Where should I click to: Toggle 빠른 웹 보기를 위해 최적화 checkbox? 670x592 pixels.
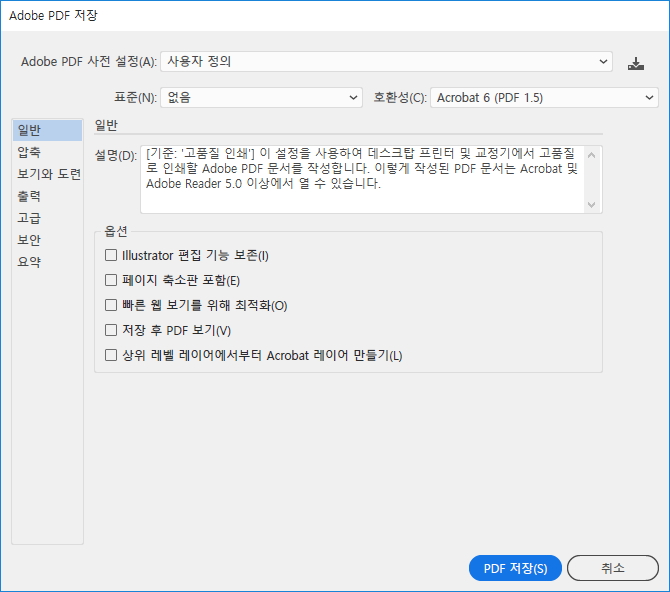(x=111, y=305)
